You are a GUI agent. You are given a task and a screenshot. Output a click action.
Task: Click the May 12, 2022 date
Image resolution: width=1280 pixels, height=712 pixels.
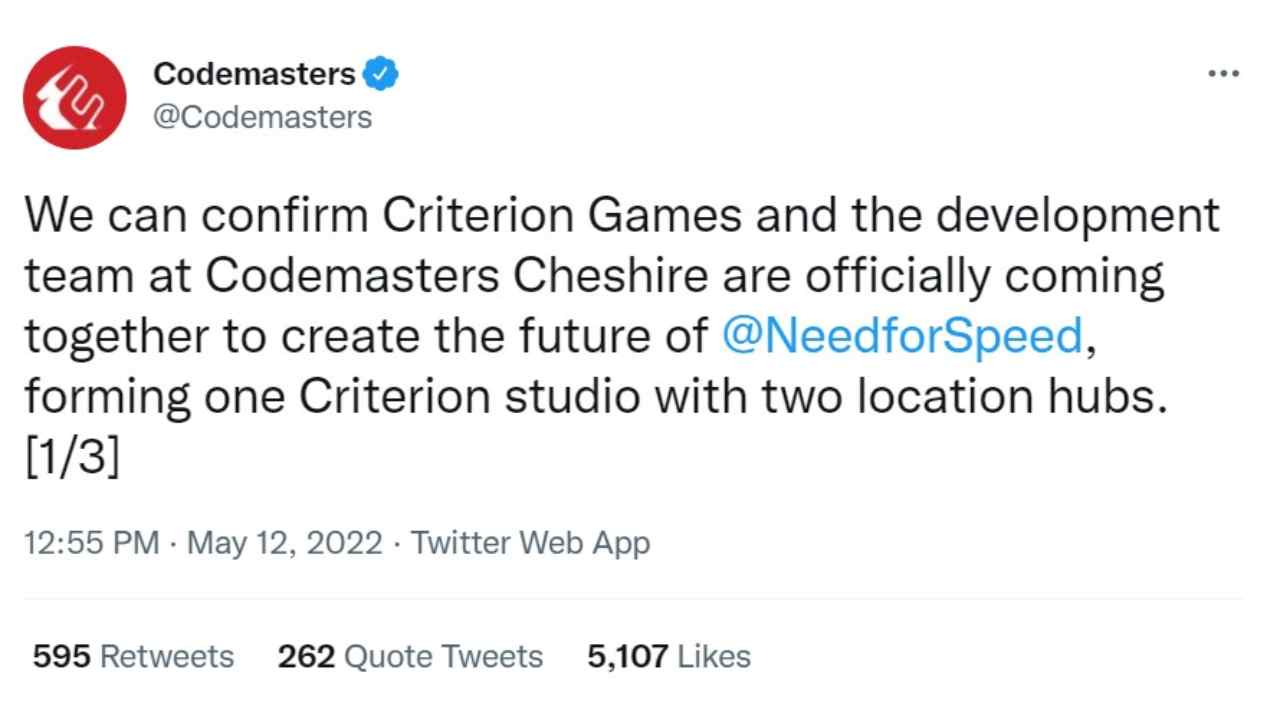285,543
